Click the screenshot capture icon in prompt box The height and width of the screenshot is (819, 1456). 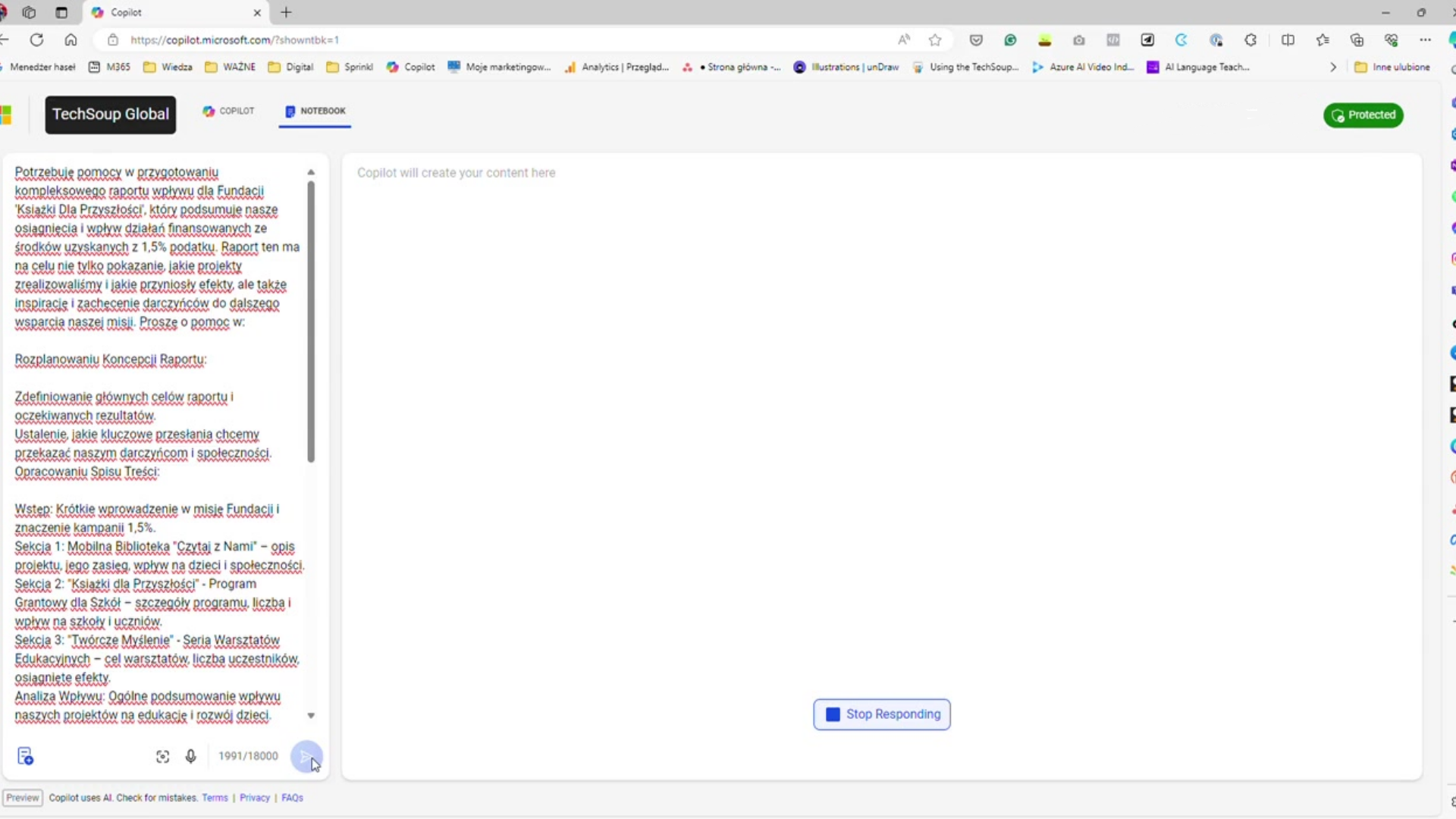(x=162, y=756)
